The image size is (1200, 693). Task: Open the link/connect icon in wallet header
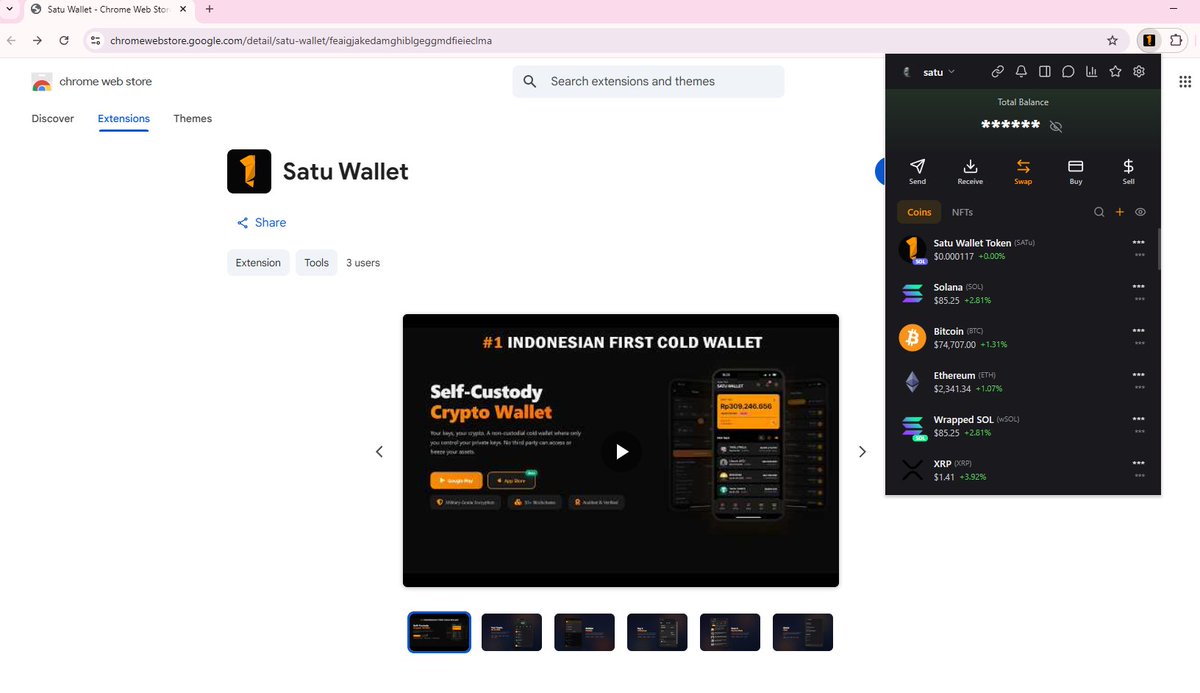click(997, 72)
